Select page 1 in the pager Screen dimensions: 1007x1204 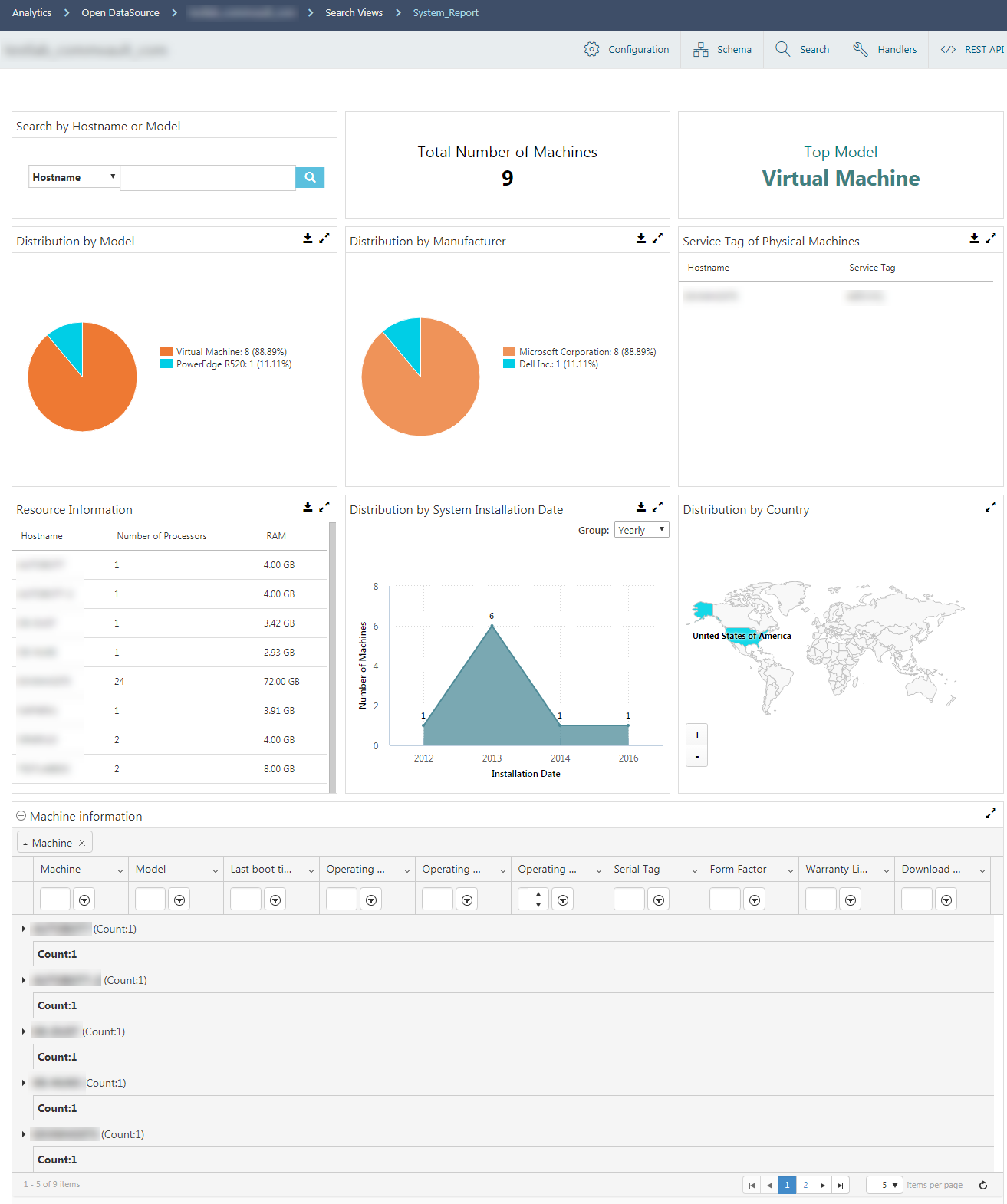pyautogui.click(x=787, y=1185)
